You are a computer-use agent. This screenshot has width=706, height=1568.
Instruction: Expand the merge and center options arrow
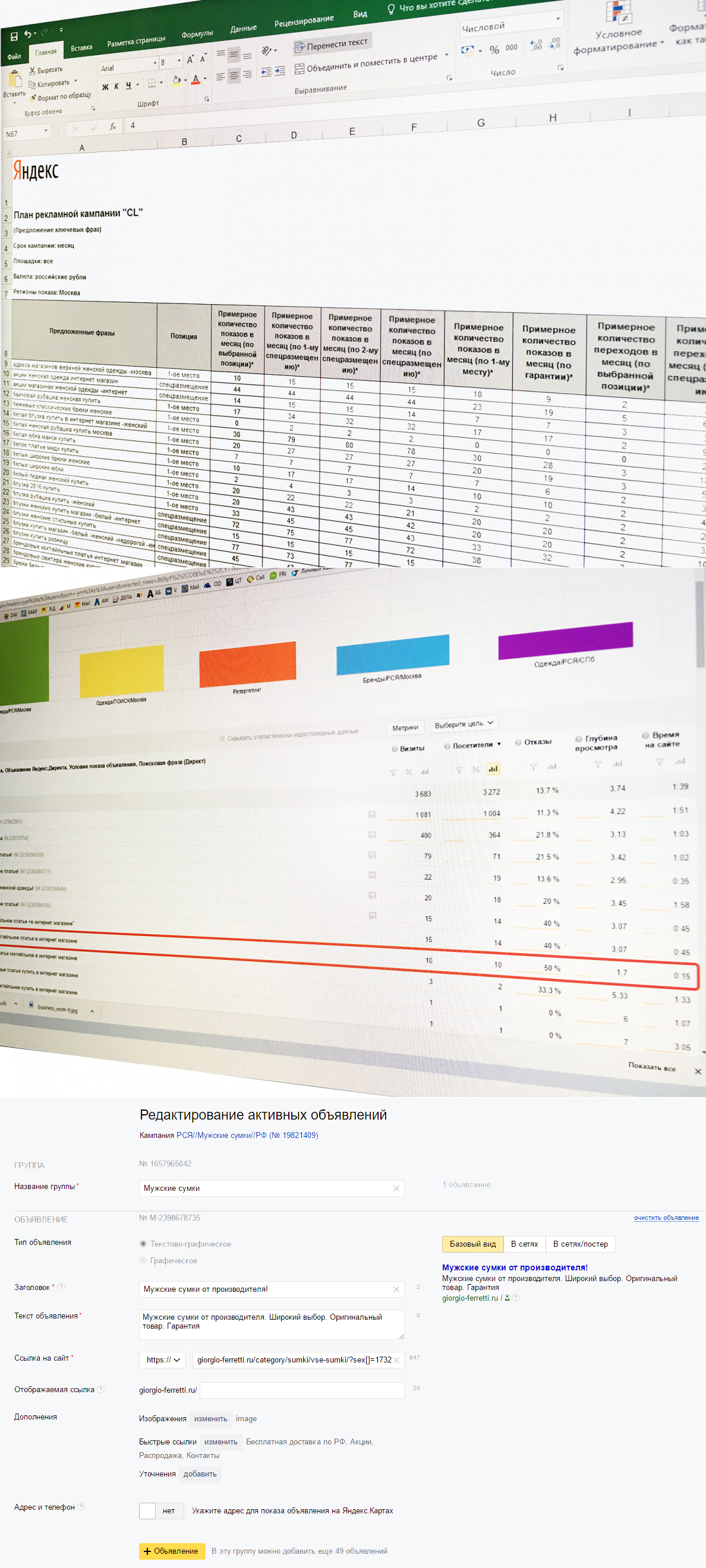coord(446,55)
